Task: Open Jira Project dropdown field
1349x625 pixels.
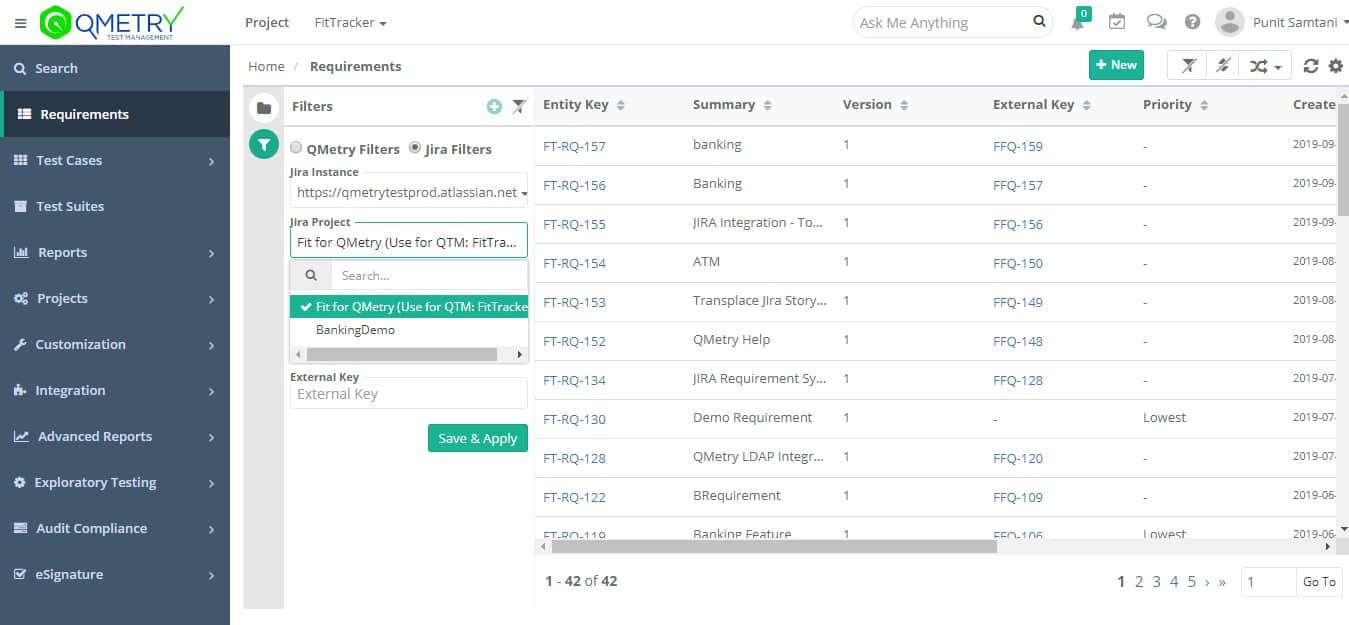Action: point(409,242)
